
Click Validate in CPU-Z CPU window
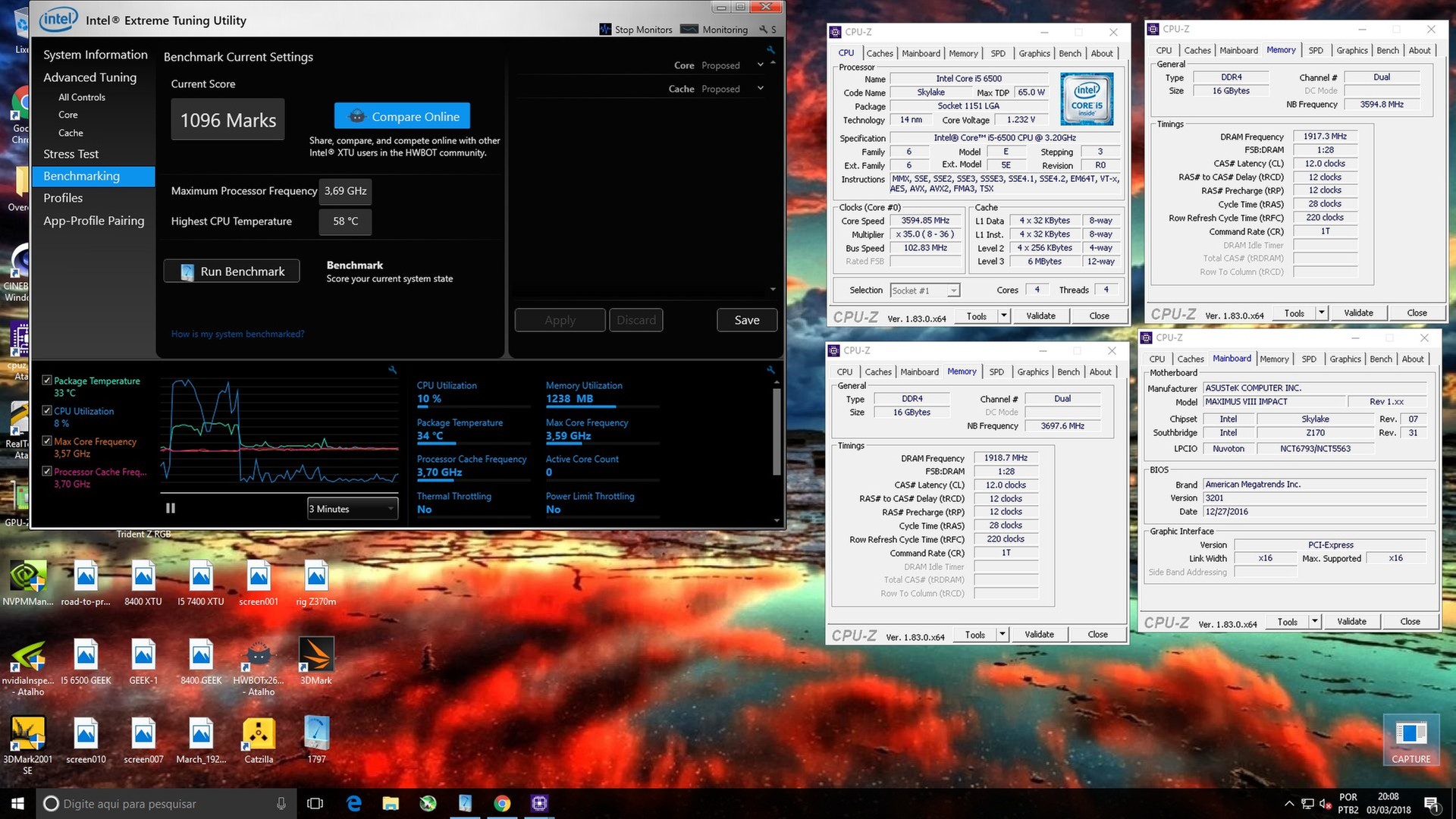click(1040, 315)
